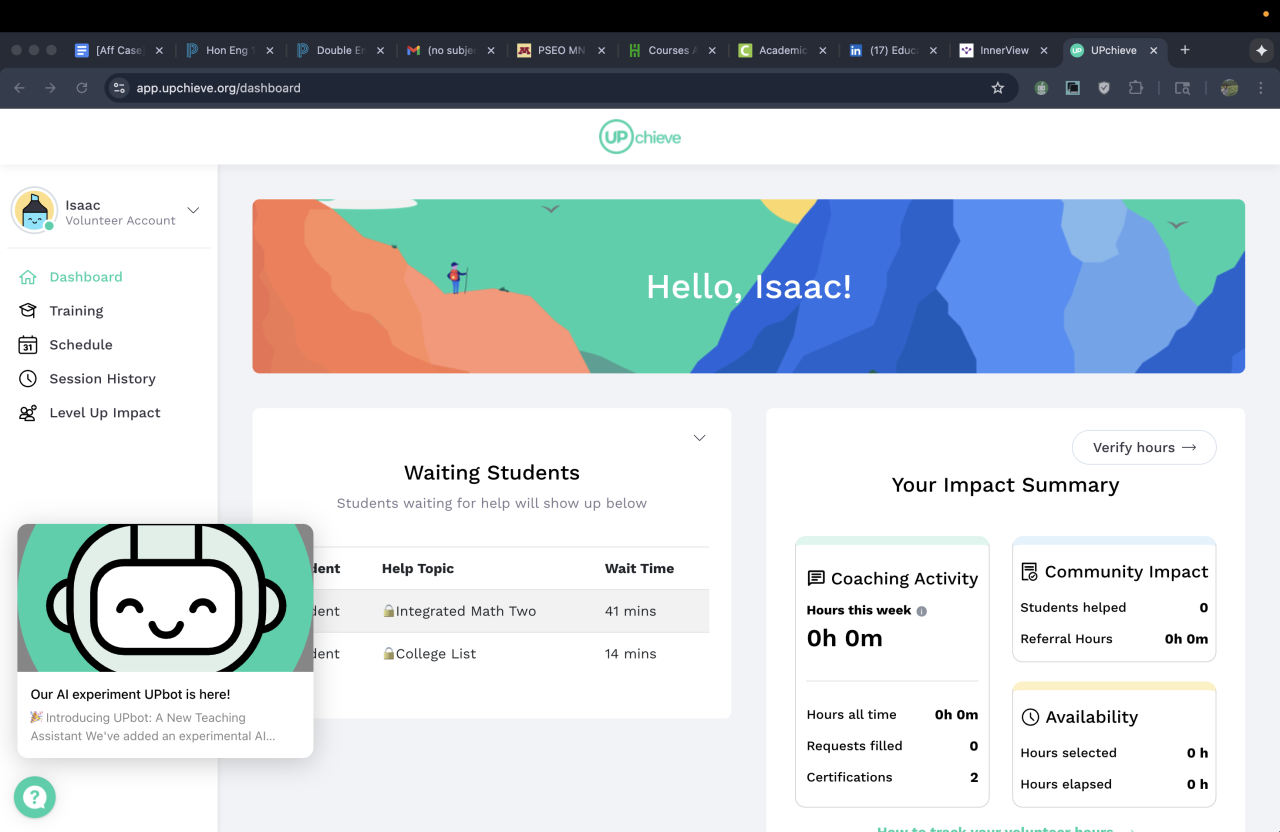Click the "Wait Time" column header
This screenshot has width=1280, height=832.
pyautogui.click(x=639, y=568)
